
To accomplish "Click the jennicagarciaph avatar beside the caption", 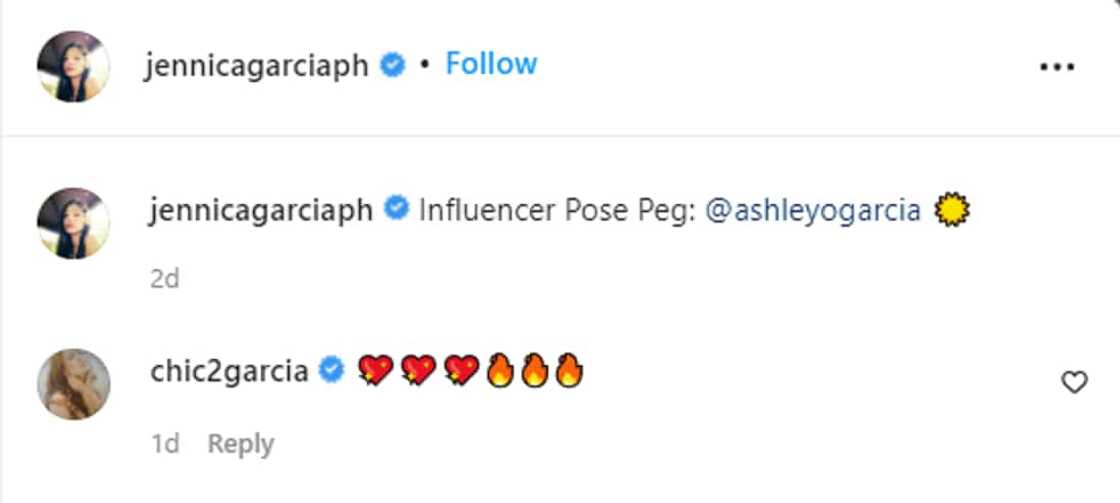I will click(x=73, y=223).
